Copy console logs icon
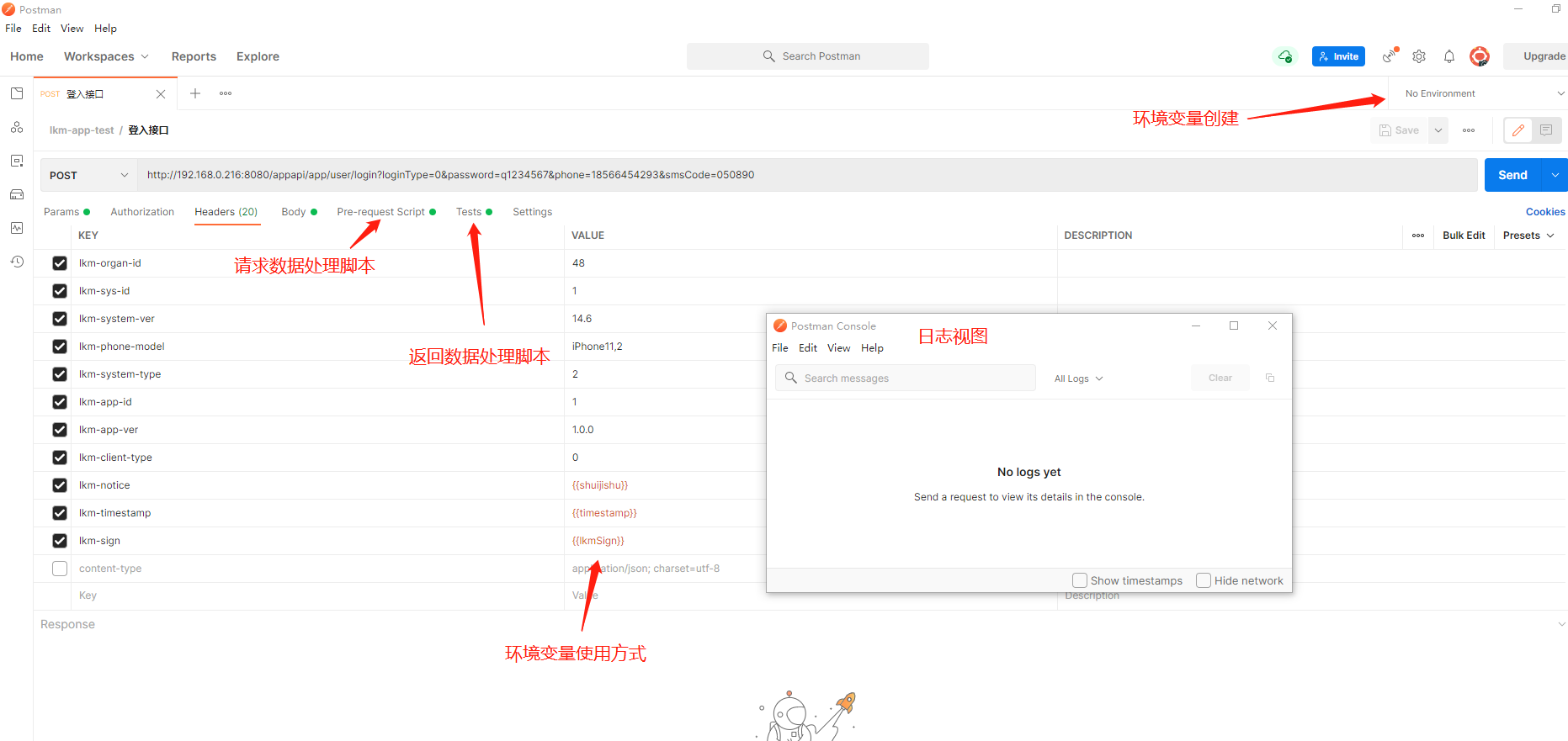 tap(1270, 378)
